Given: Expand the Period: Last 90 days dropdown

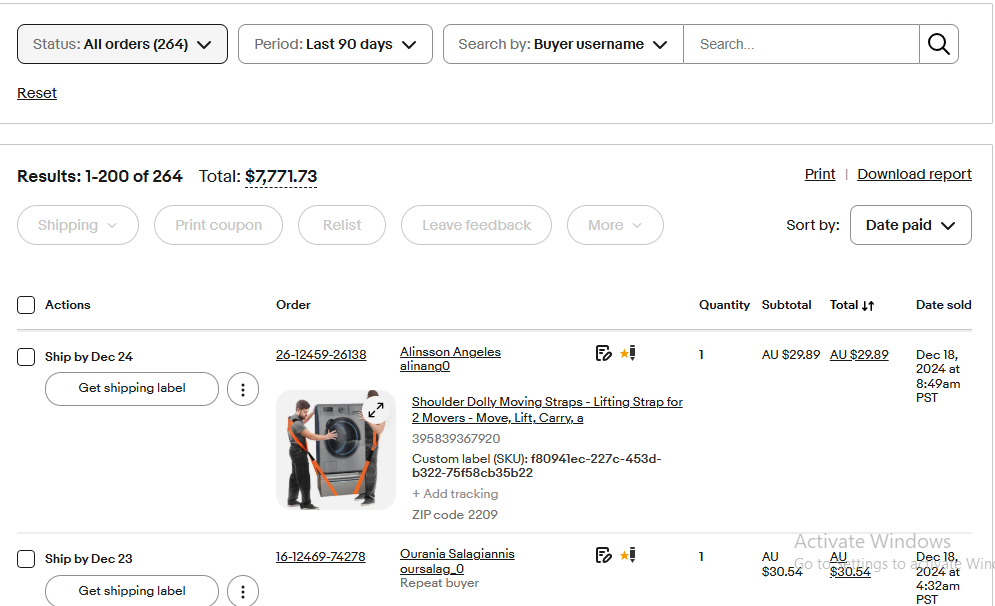Looking at the screenshot, I should coord(335,44).
